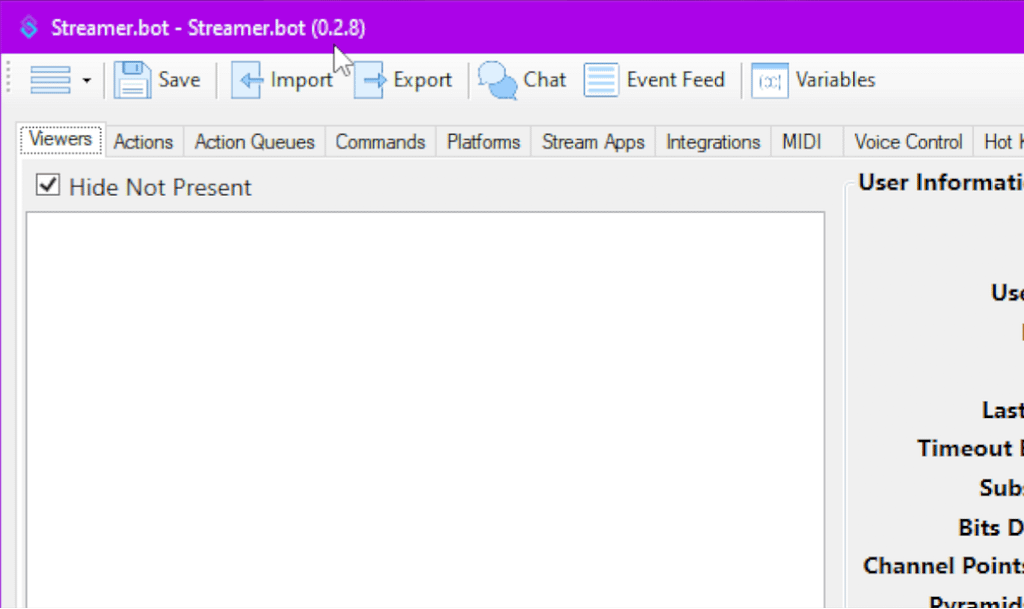Open the Variables bracket icon

(770, 80)
